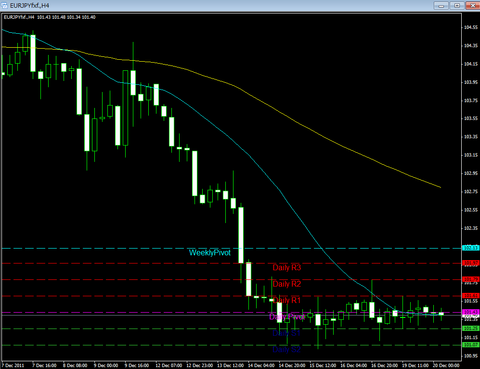Click the 16 Dec 20:00 time axis label
Viewport: 480px width, 369px height.
pyautogui.click(x=384, y=365)
